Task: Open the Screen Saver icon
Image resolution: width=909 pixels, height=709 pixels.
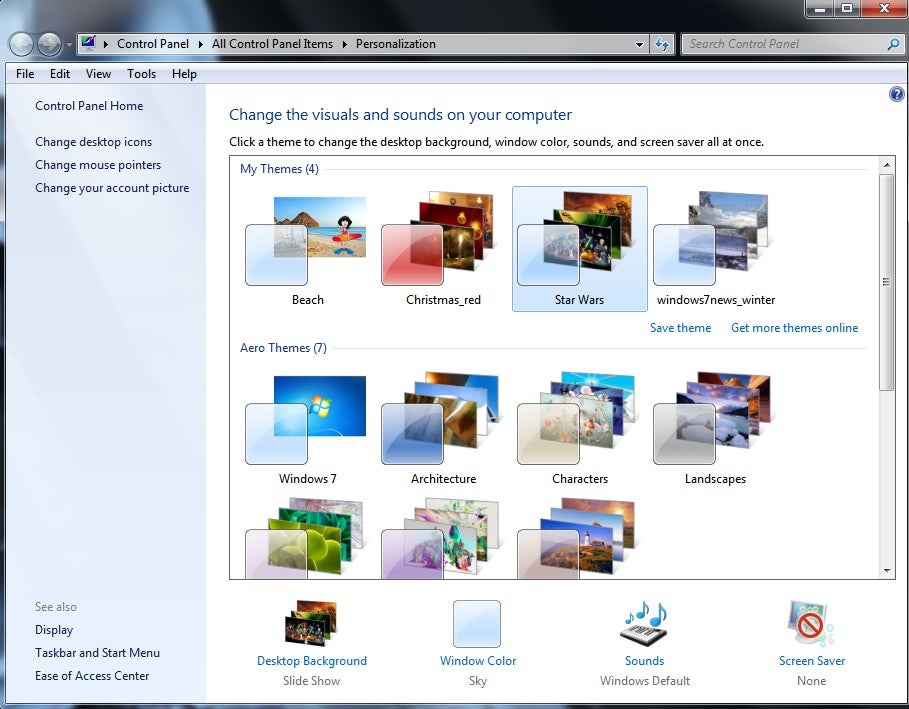Action: point(811,624)
